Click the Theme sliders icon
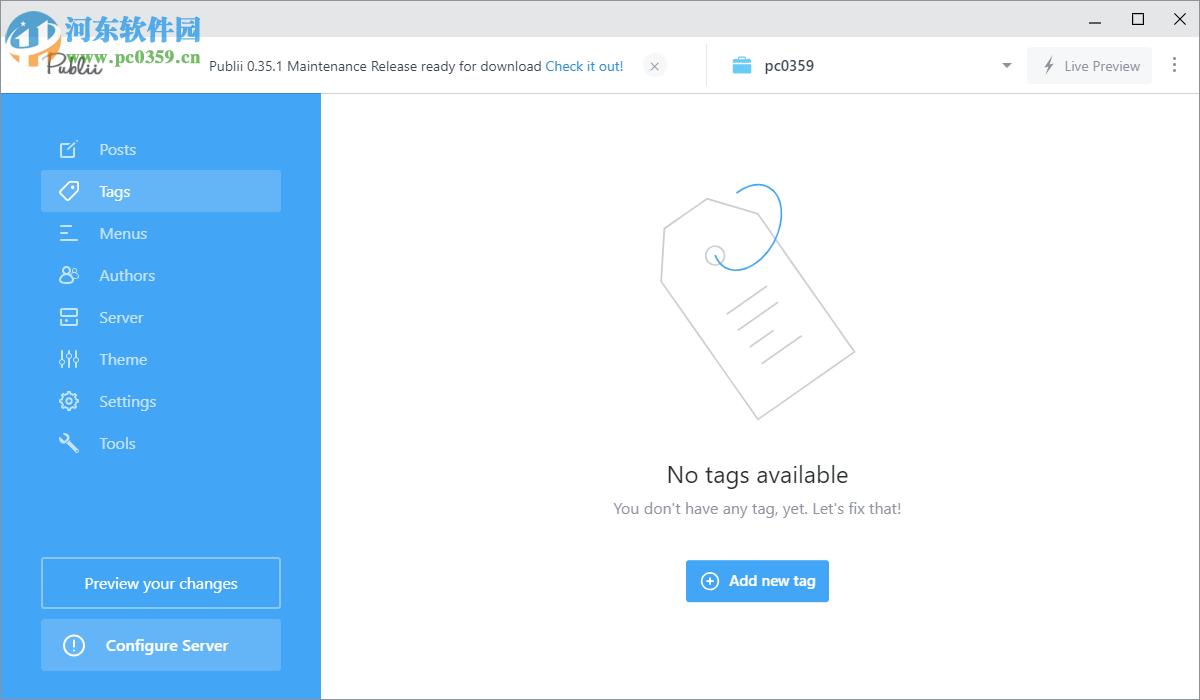The width and height of the screenshot is (1200, 700). pyautogui.click(x=69, y=359)
